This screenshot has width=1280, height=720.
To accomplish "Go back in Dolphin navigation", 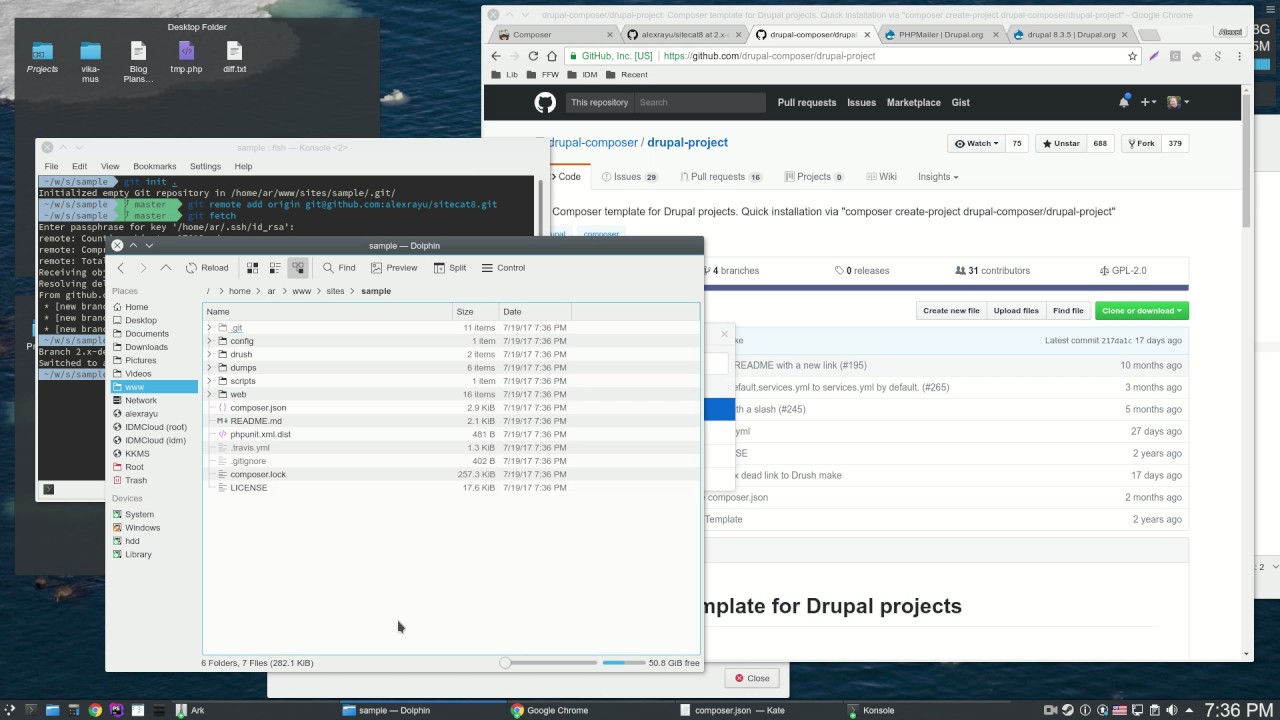I will 121,268.
